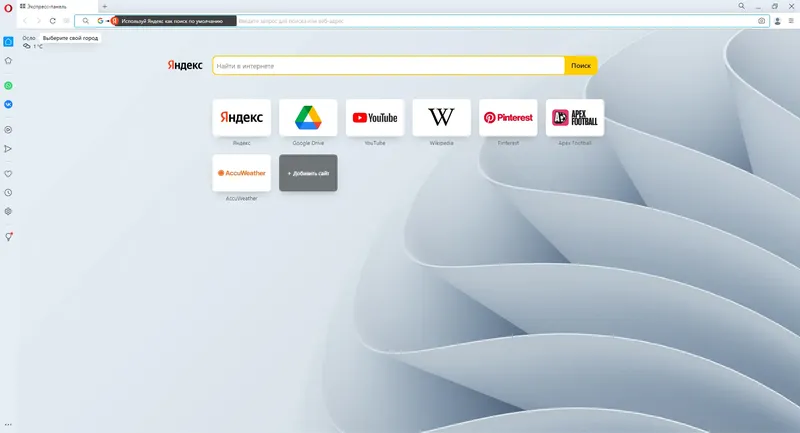Open the Apex Football speed dial tile
The height and width of the screenshot is (433, 800).
(575, 118)
